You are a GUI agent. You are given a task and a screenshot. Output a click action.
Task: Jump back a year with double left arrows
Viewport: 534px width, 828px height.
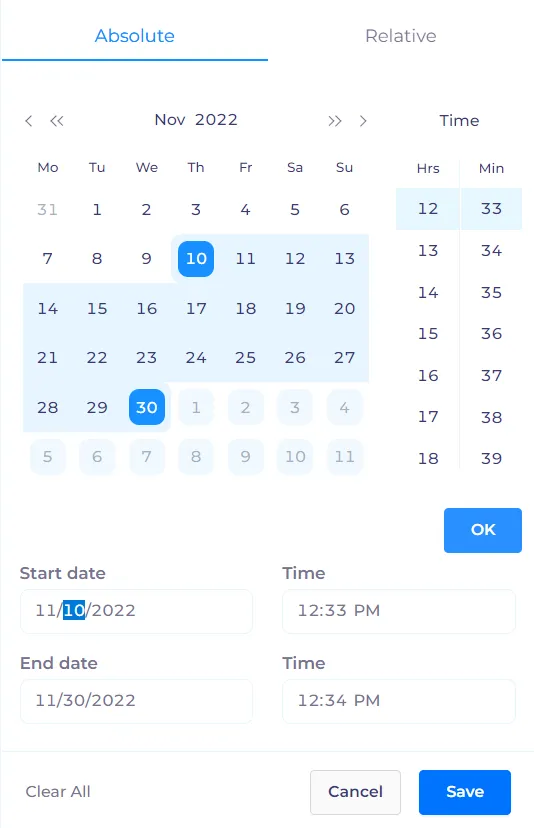click(x=57, y=121)
